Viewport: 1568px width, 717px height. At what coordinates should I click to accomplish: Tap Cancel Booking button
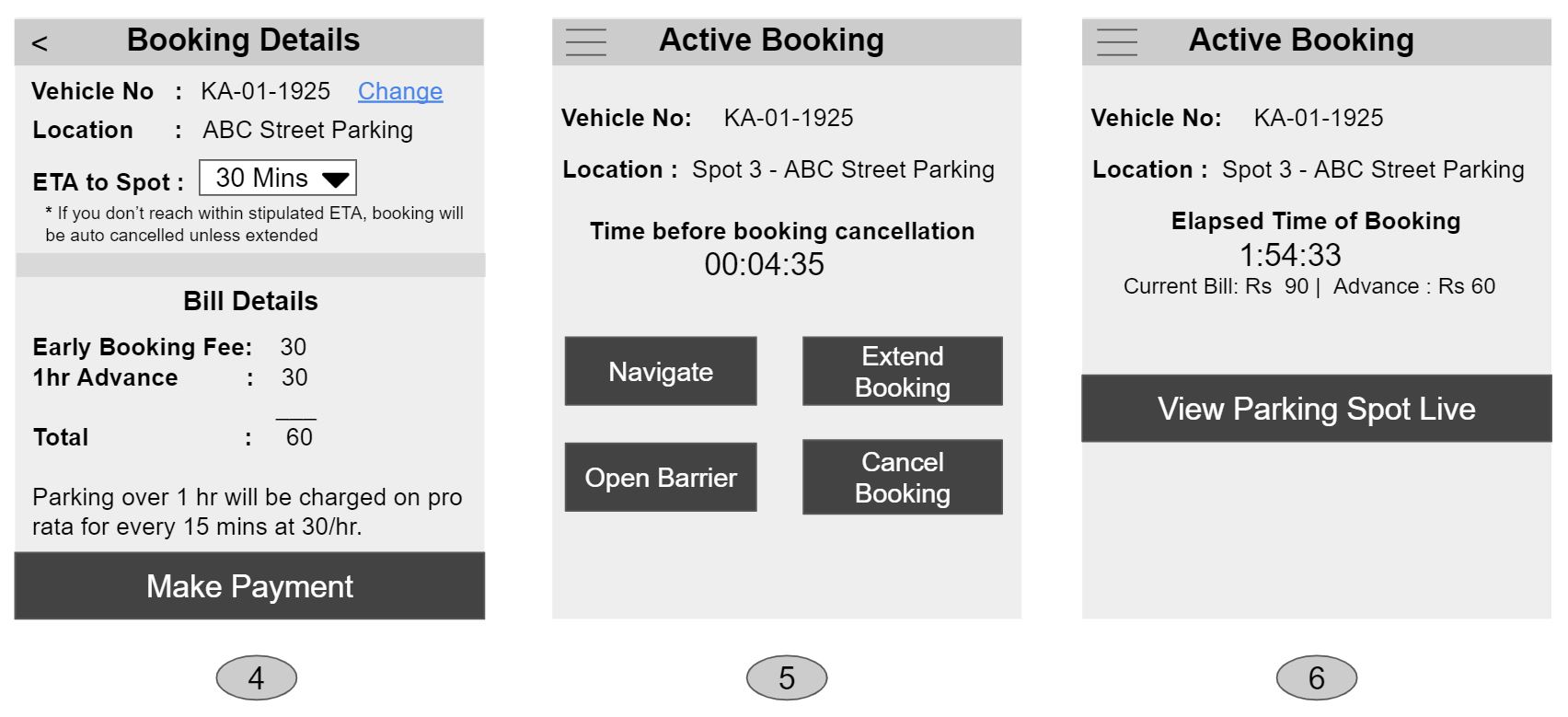[903, 477]
